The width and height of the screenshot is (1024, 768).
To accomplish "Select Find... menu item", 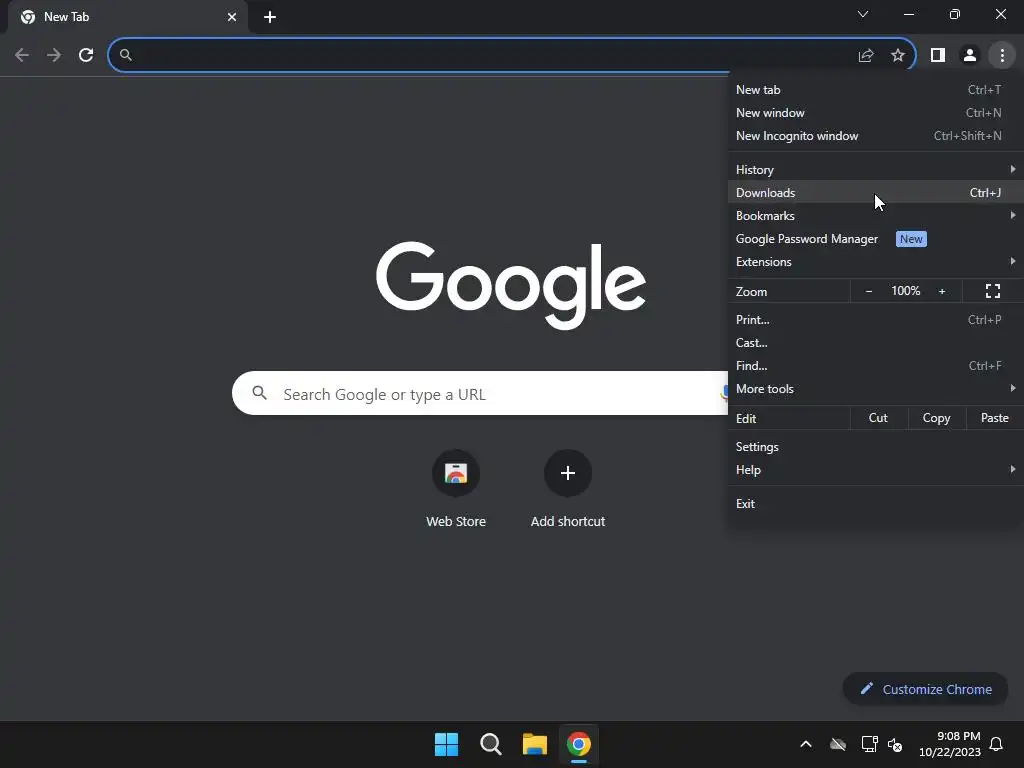I will [x=875, y=366].
